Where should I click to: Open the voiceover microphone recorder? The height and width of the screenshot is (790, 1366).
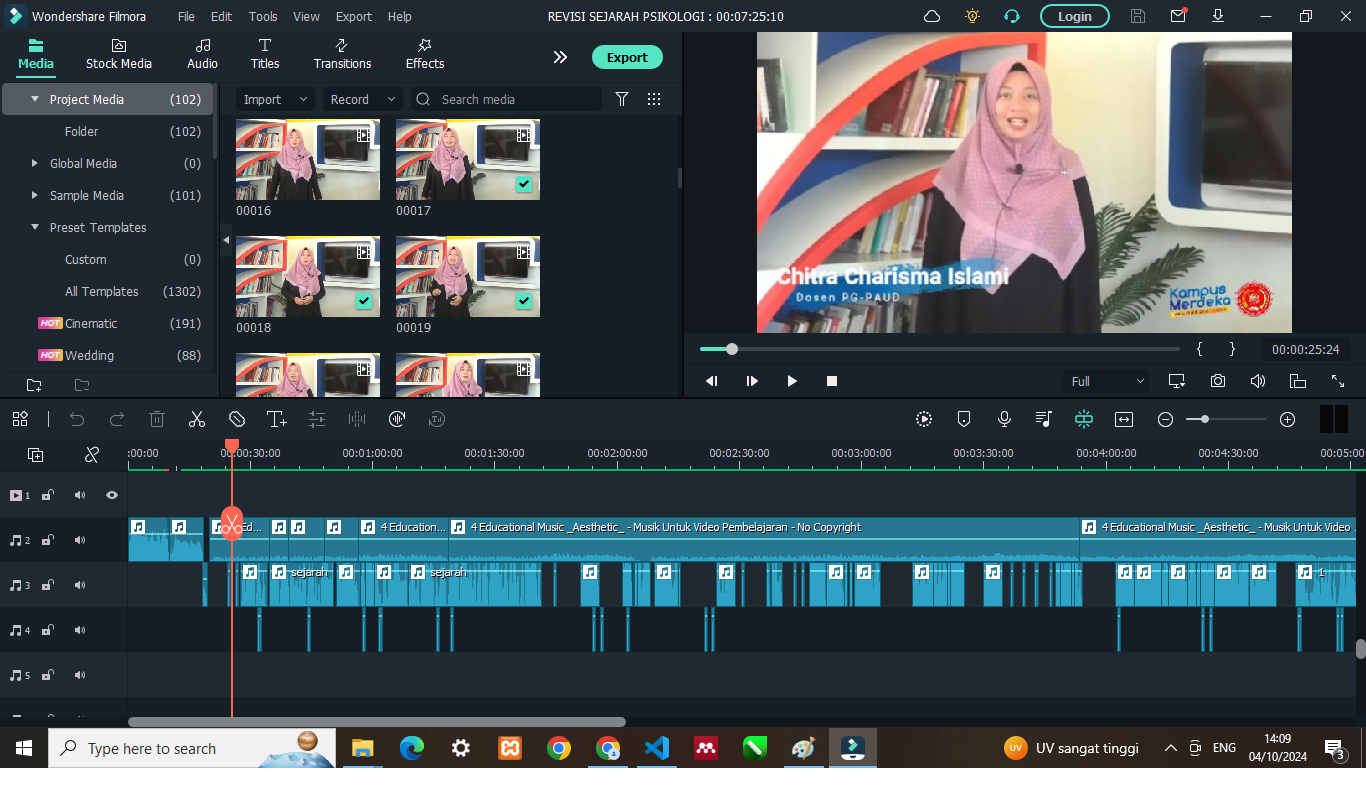pyautogui.click(x=1004, y=420)
